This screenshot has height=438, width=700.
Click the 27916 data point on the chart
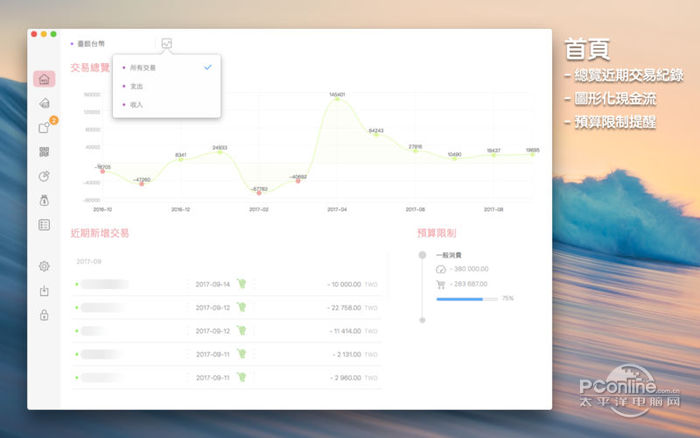[415, 151]
